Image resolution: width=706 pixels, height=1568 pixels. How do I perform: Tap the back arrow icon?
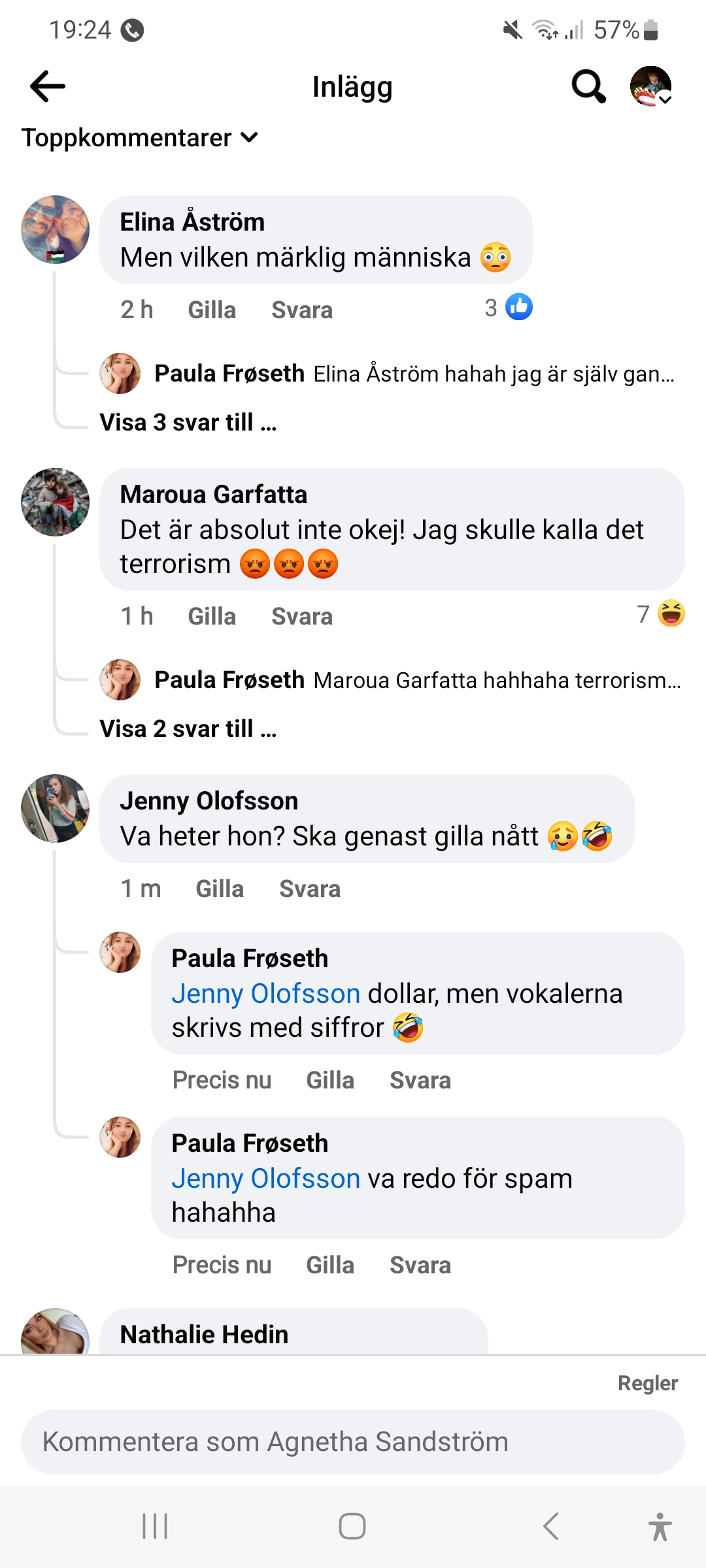(x=48, y=86)
